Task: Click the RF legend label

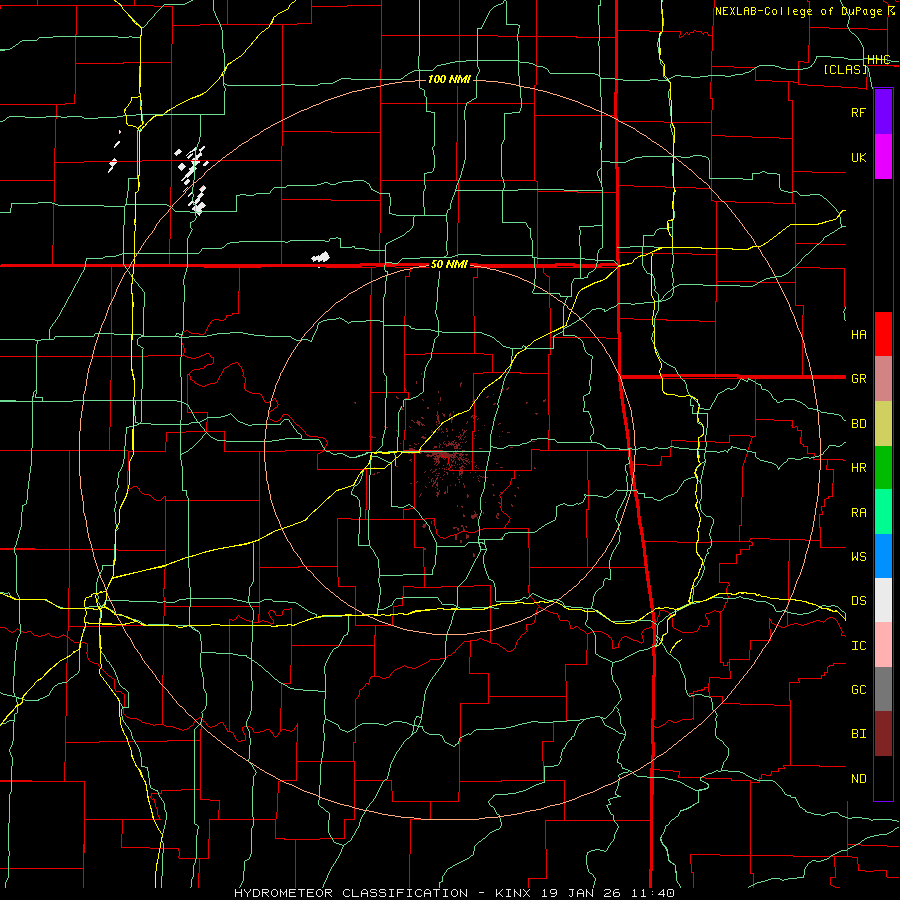Action: pos(859,112)
